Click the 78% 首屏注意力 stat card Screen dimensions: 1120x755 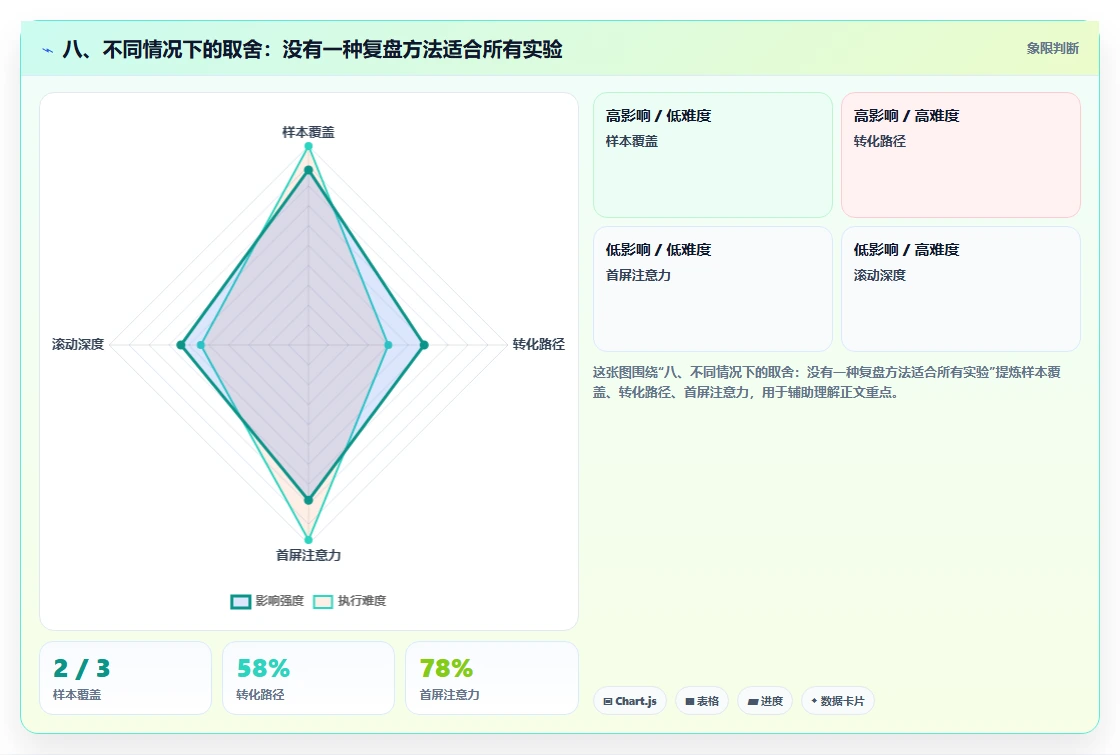click(491, 678)
